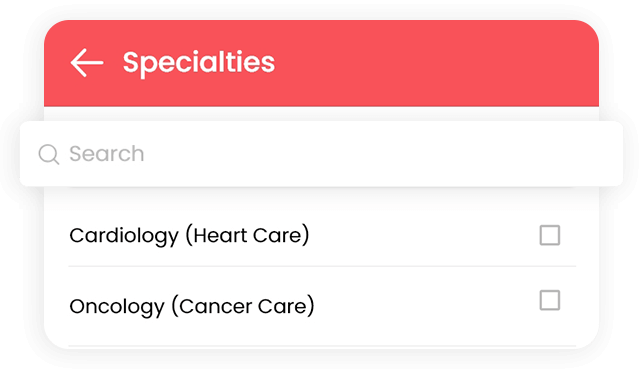
Task: Choose Cardiology by its row label
Action: point(189,236)
